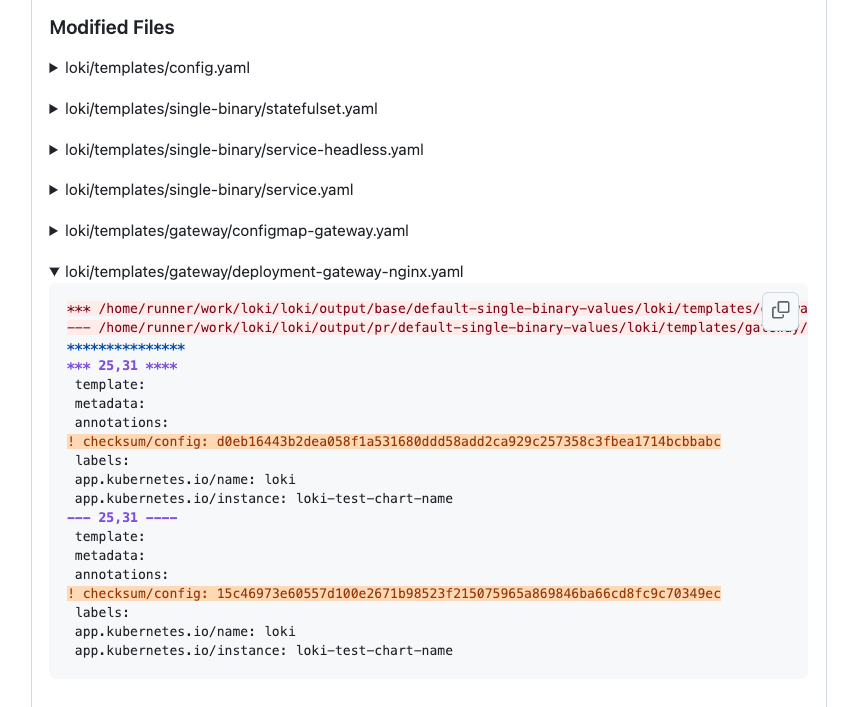Expand the single-binary/service-headless.yaml disclosure triangle

(54, 150)
